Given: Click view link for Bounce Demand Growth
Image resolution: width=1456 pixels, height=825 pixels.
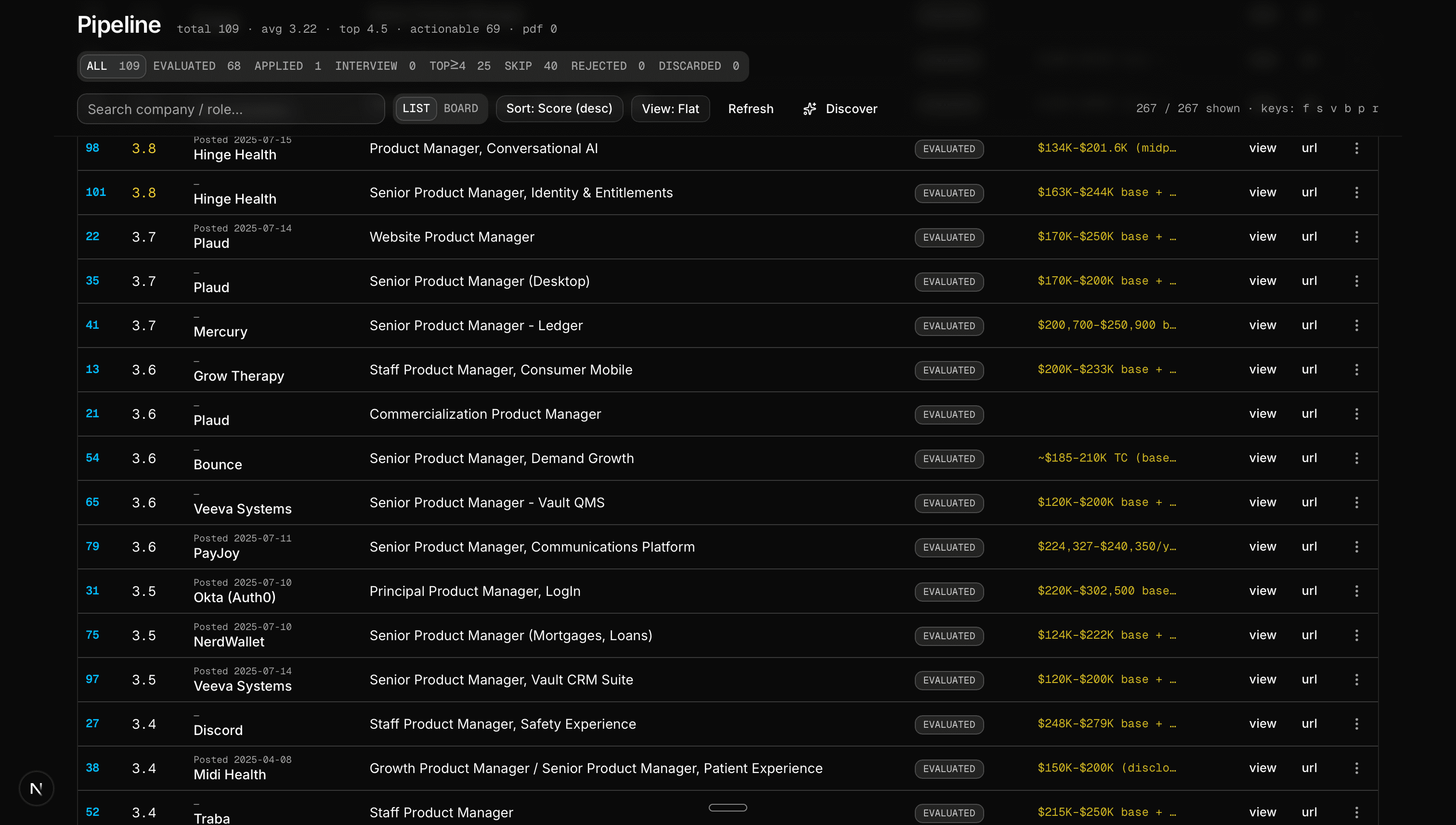Looking at the screenshot, I should [x=1262, y=458].
